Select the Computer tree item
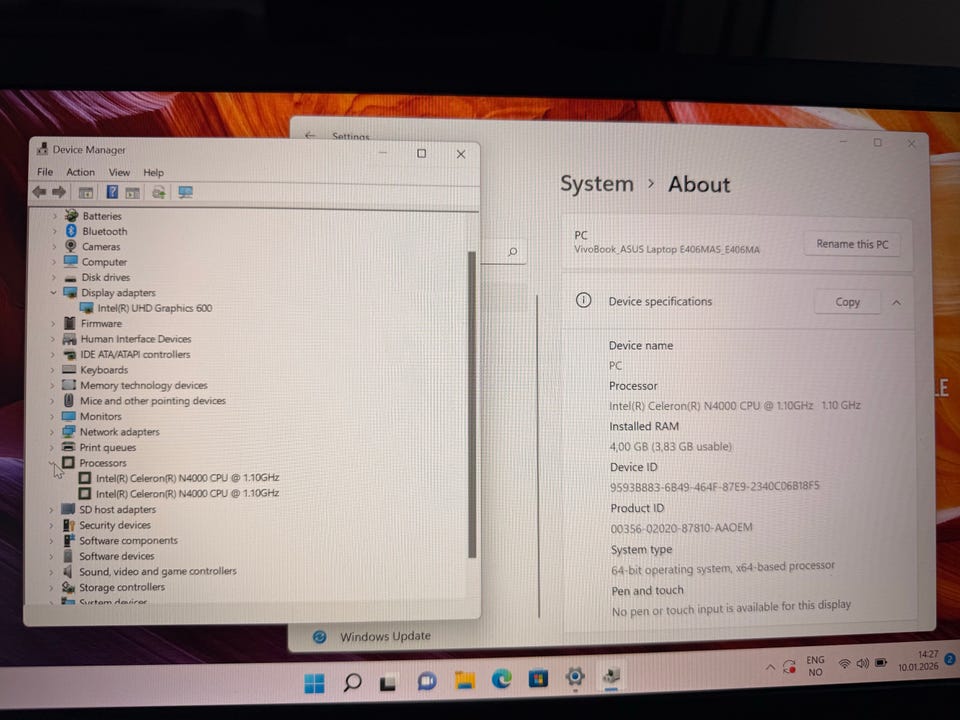 point(104,262)
